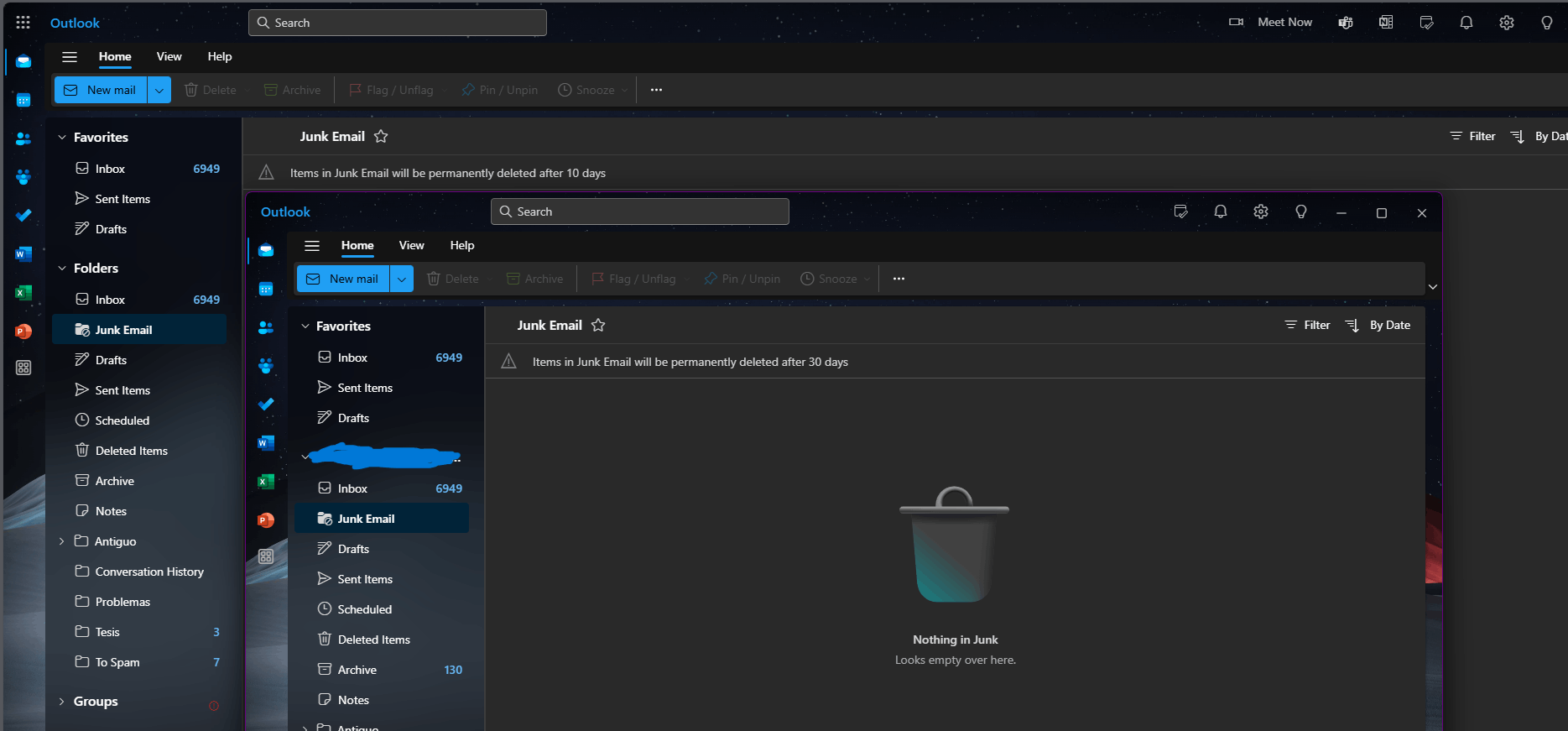Open My Day icon in front window header
Screen dimensions: 1568x731
tap(1180, 211)
